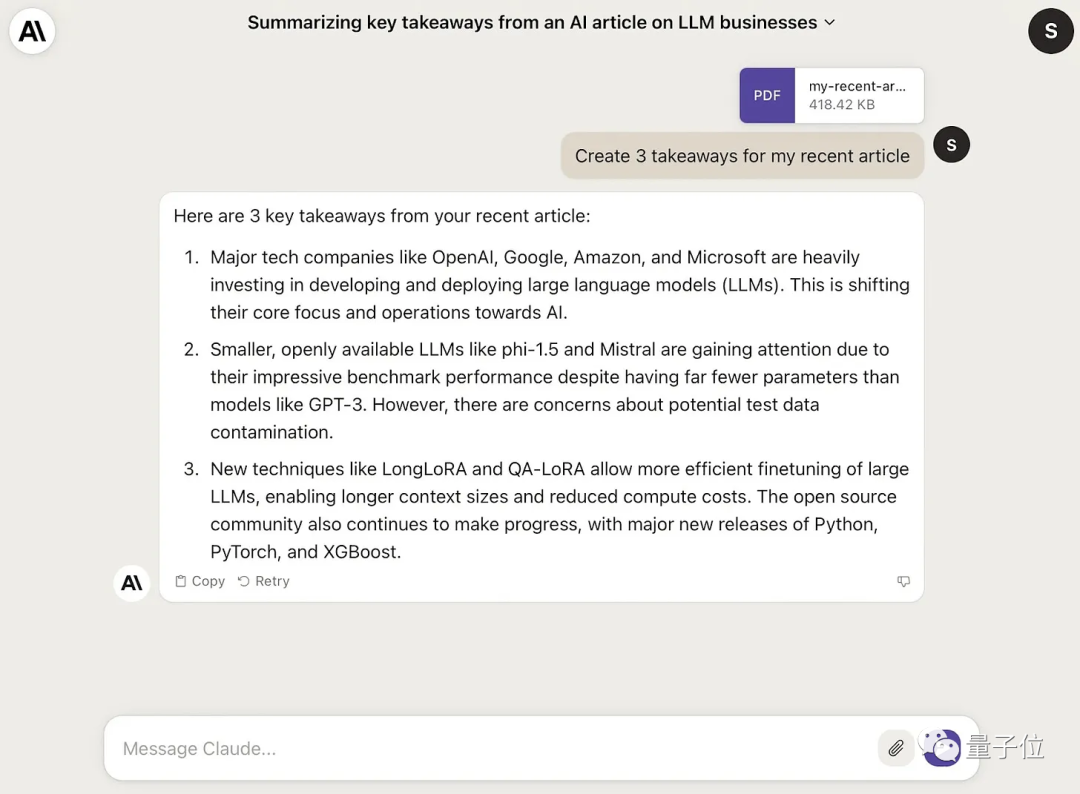Click the assistant avatar beside the response
The image size is (1080, 794).
pyautogui.click(x=132, y=583)
